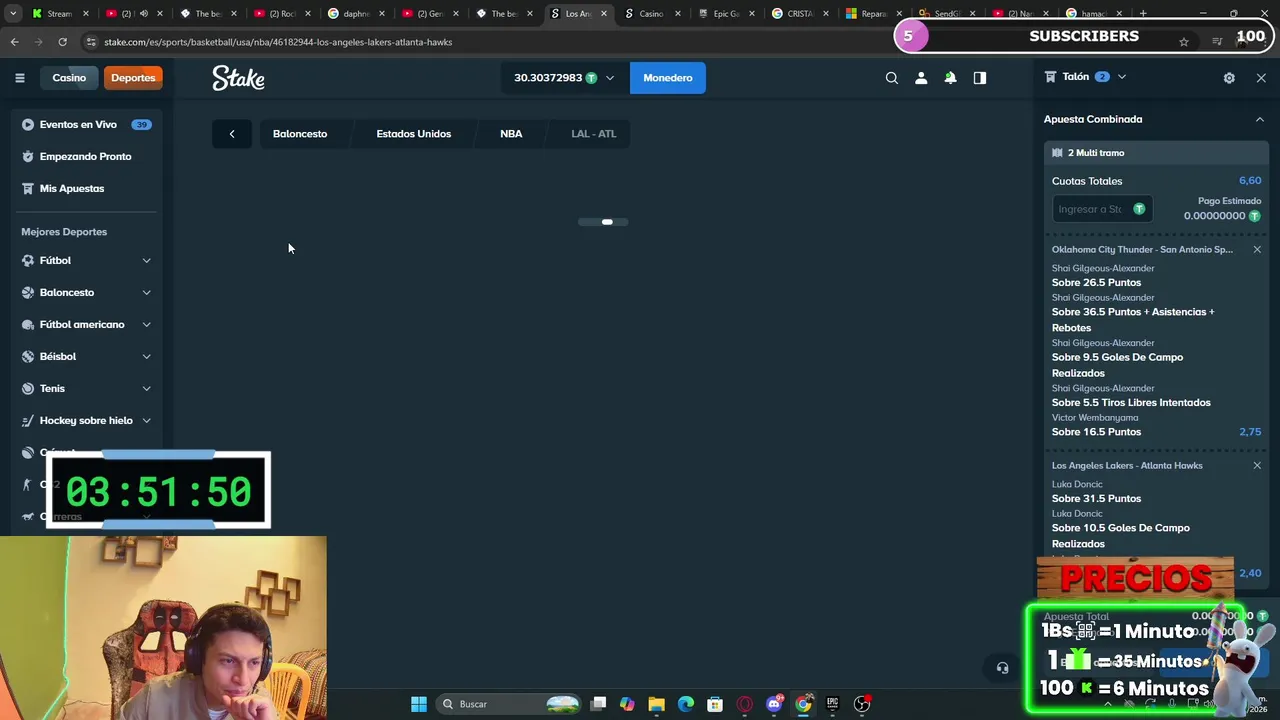Screen dimensions: 1280x720
Task: Click the browser back arrow
Action: (15, 42)
